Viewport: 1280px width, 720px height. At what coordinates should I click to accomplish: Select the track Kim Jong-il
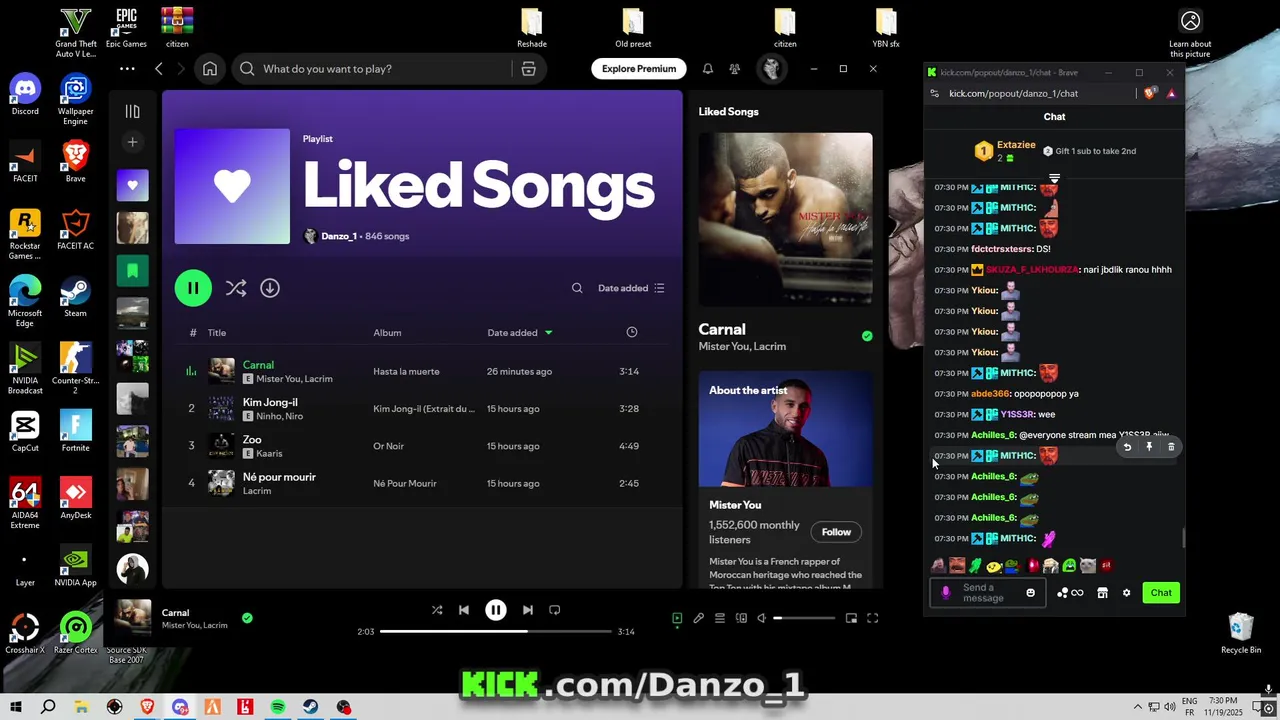[x=270, y=402]
